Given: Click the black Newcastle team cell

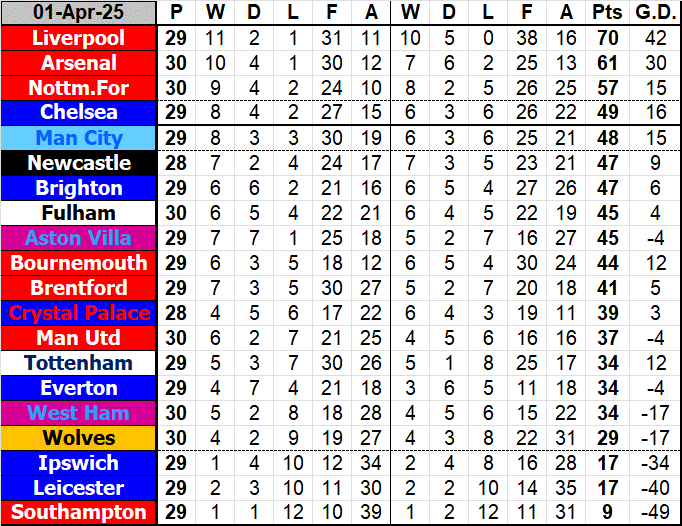Looking at the screenshot, I should pos(79,163).
